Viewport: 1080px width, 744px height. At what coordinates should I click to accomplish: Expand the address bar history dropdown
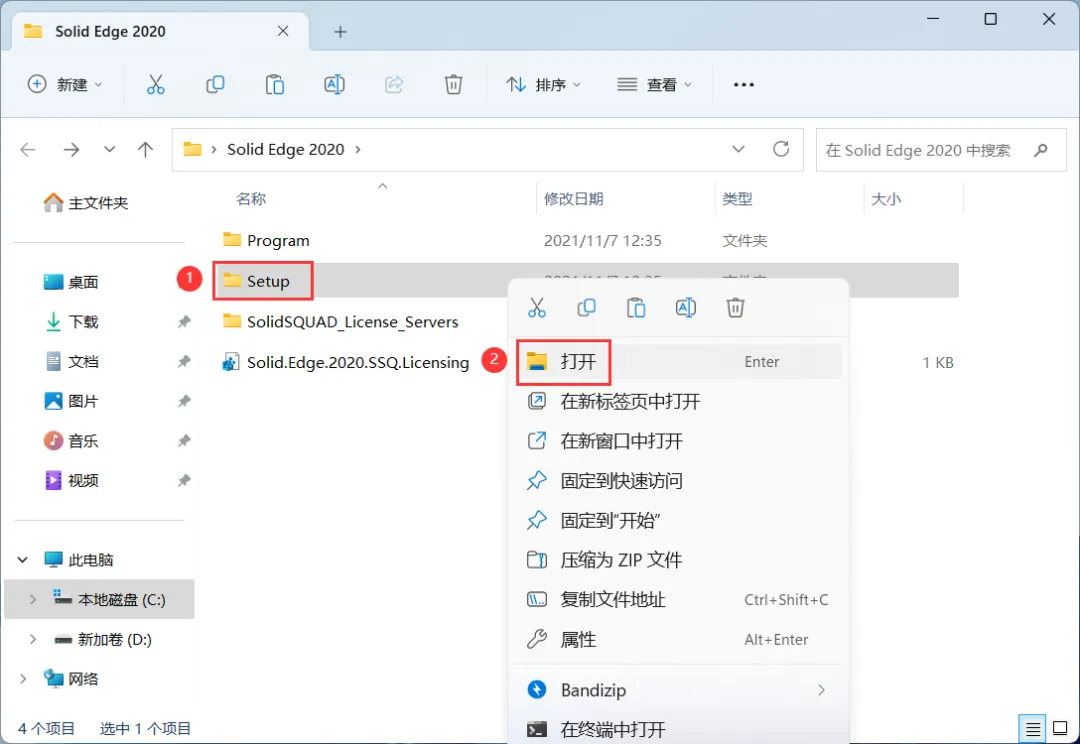(738, 149)
